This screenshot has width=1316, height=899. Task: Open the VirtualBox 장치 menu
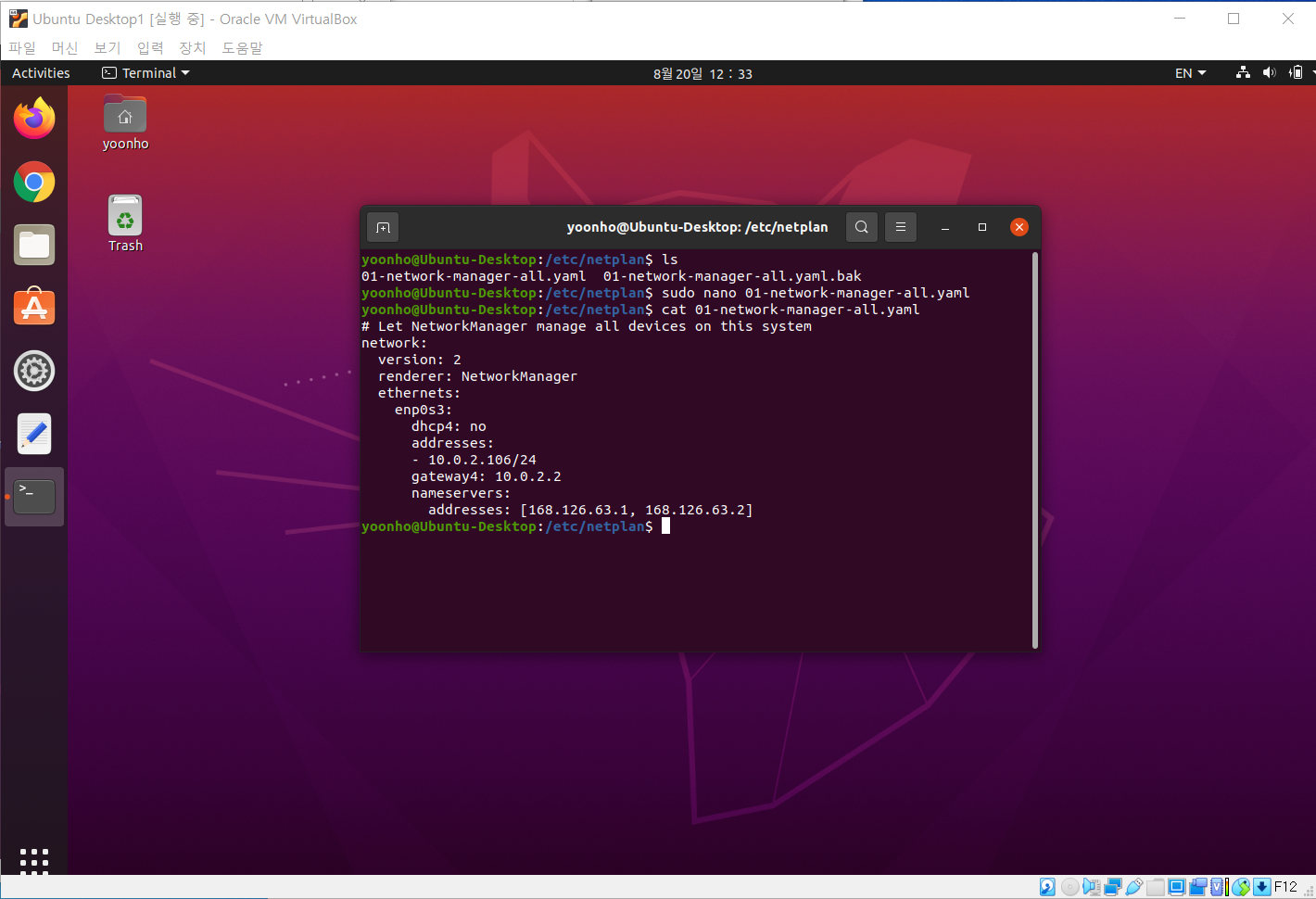(x=193, y=47)
